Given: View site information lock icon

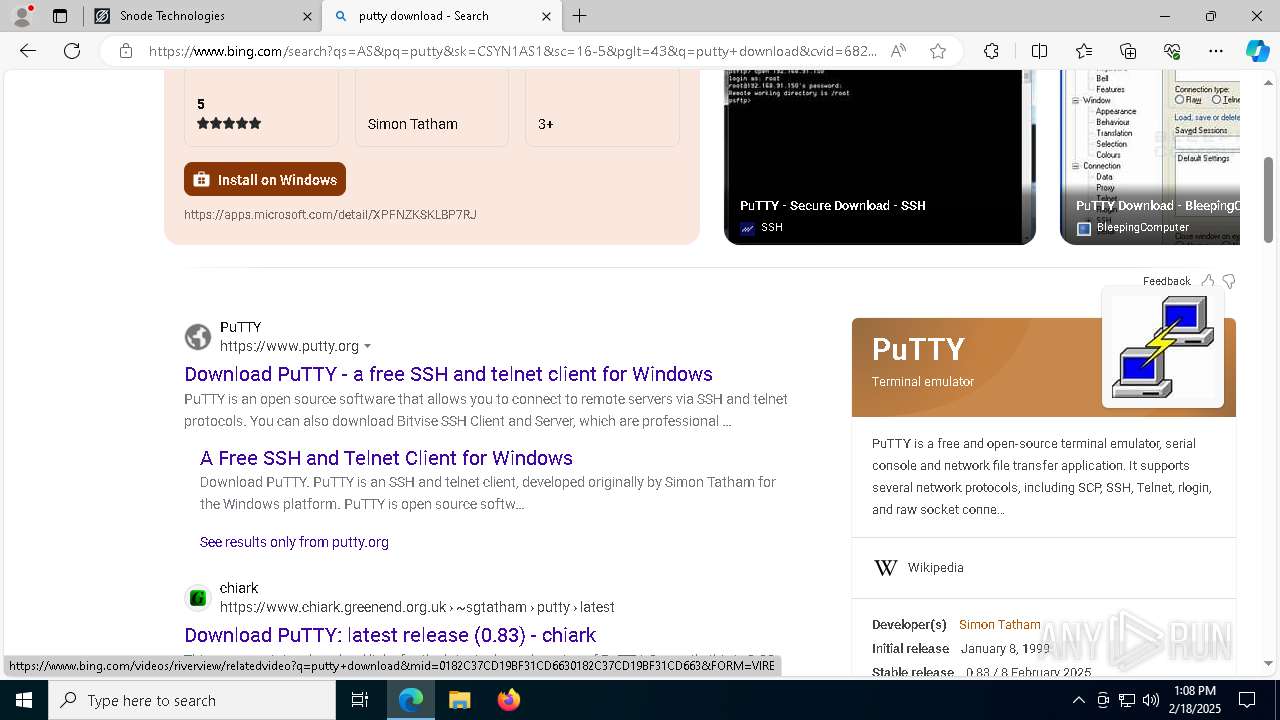Looking at the screenshot, I should click(126, 51).
